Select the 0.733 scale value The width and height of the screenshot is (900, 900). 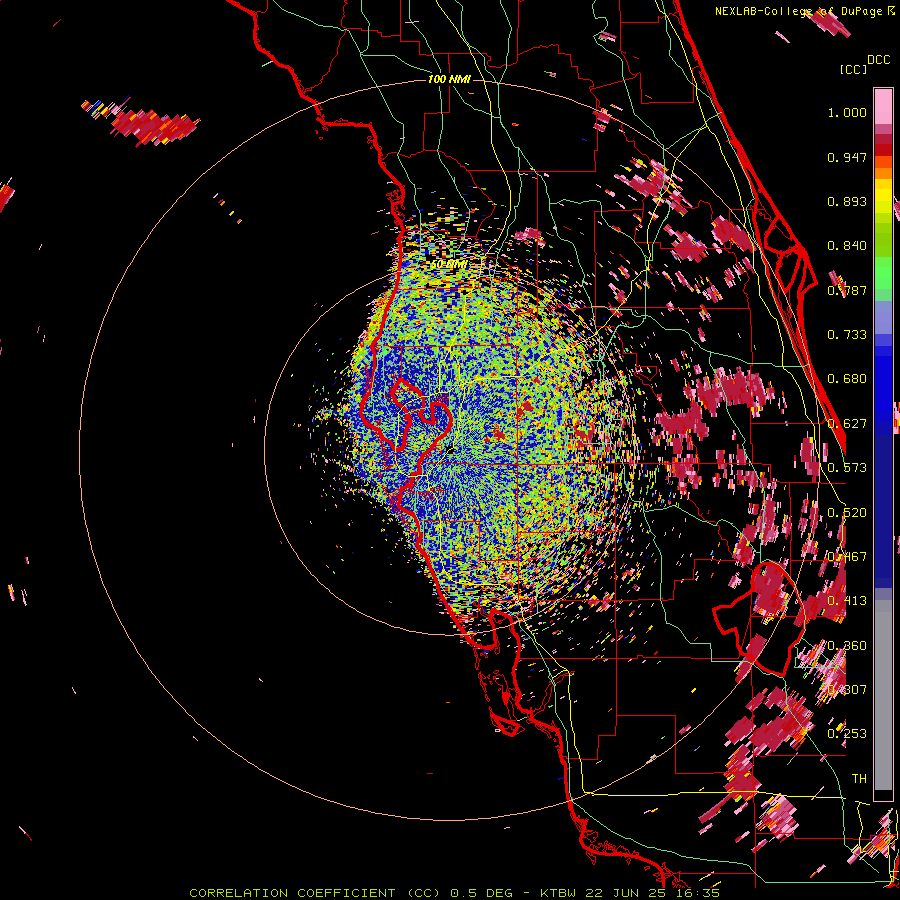(847, 334)
